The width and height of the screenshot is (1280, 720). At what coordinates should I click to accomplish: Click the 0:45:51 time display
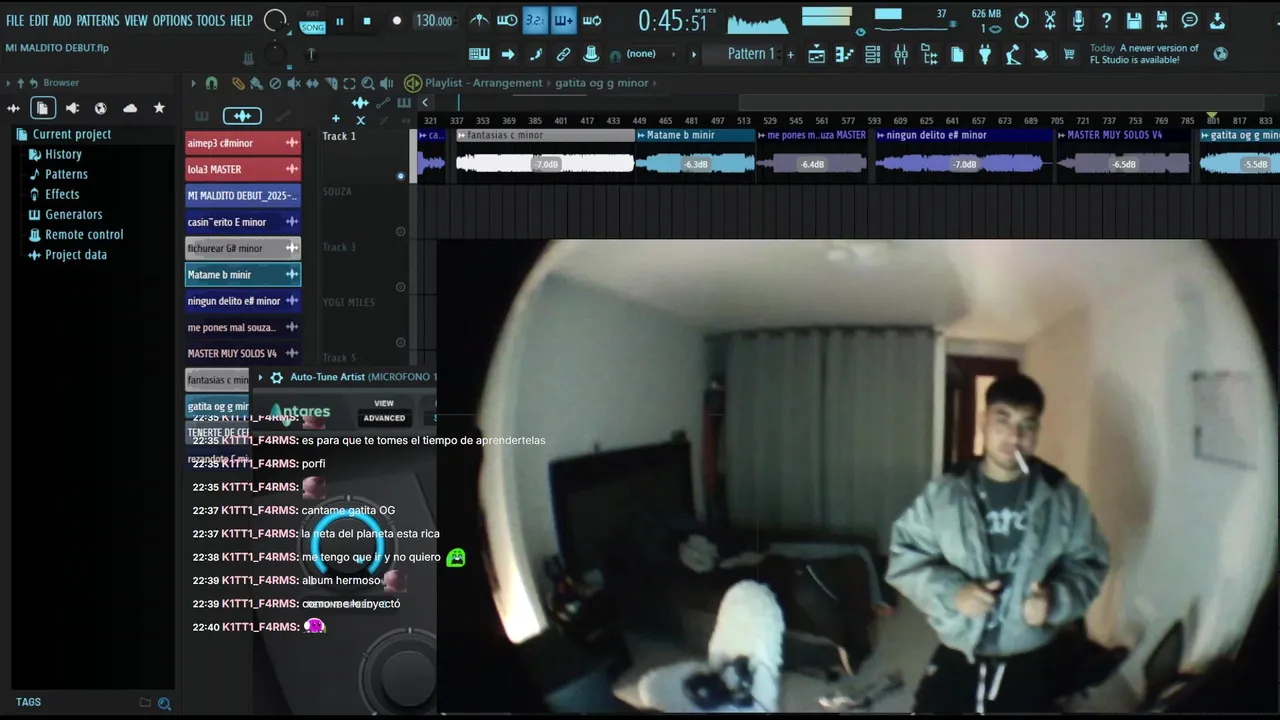[673, 21]
